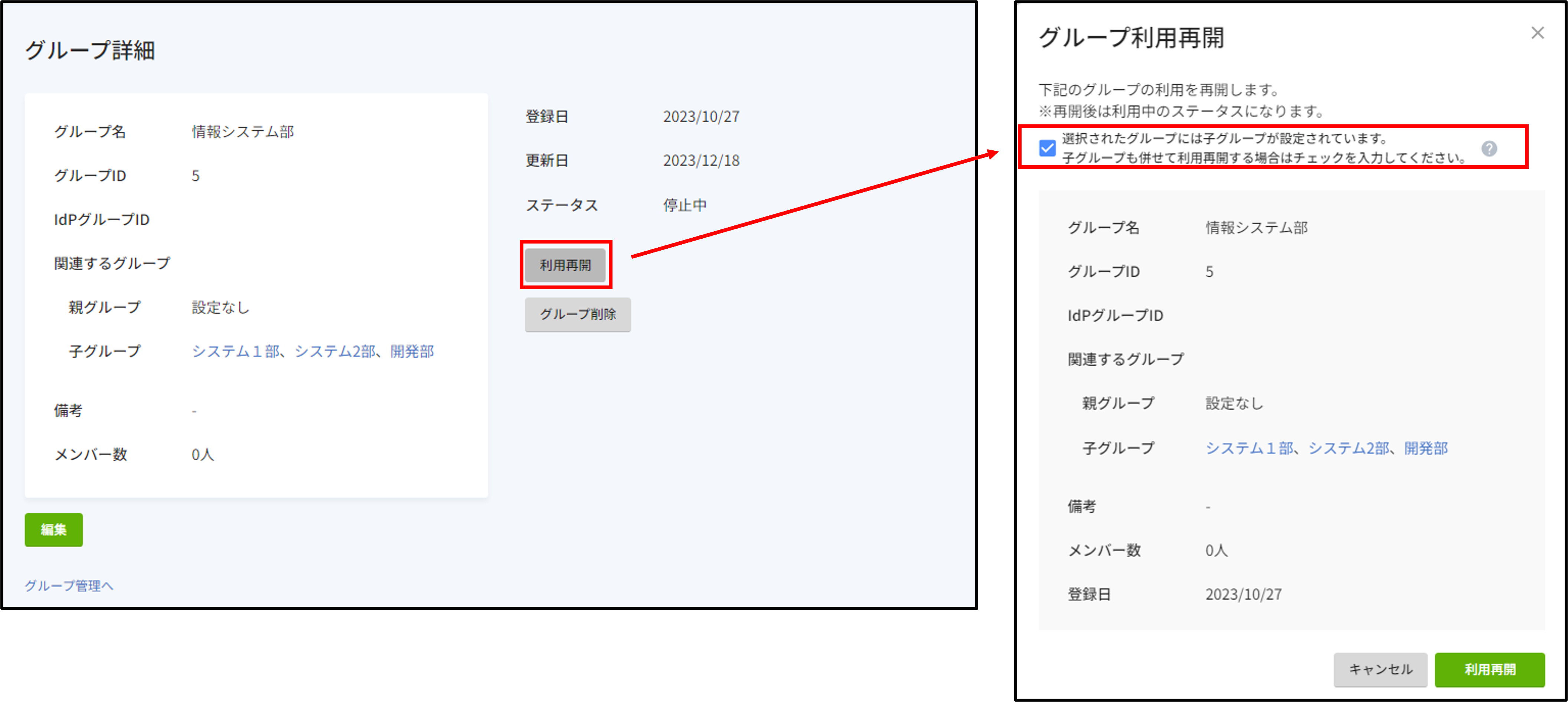Open the グループ管理へ link
This screenshot has height=702, width=1568.
click(69, 586)
